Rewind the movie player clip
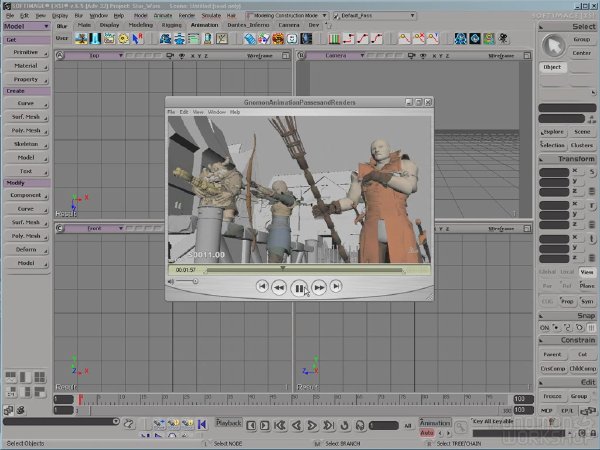Viewport: 600px width, 450px height. click(x=279, y=287)
